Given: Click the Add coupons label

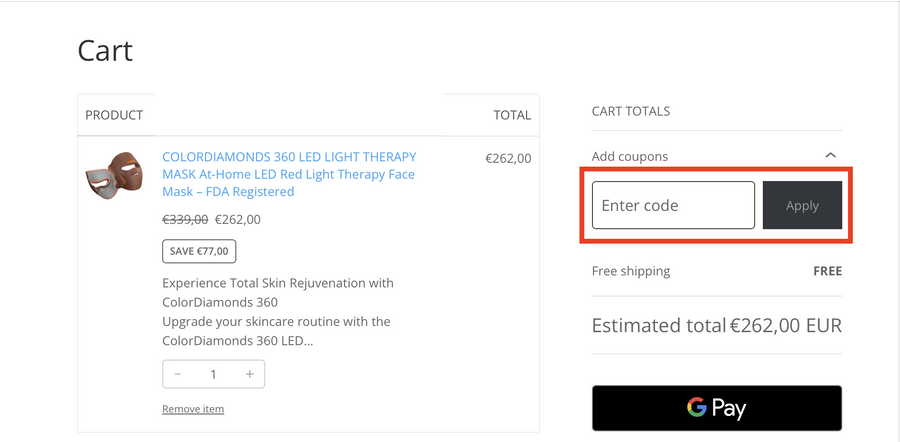Looking at the screenshot, I should click(x=630, y=156).
